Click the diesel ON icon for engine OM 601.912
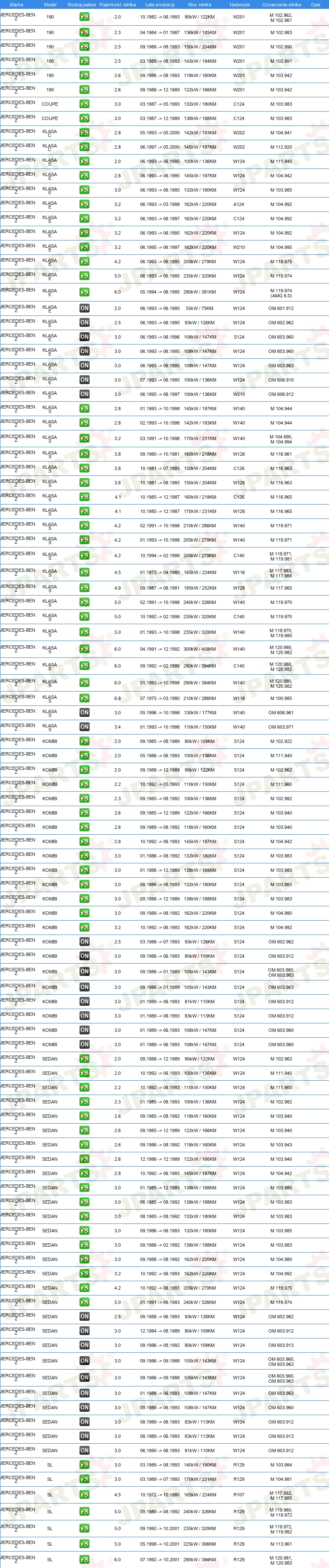This screenshot has width=329, height=1568. pos(84,309)
